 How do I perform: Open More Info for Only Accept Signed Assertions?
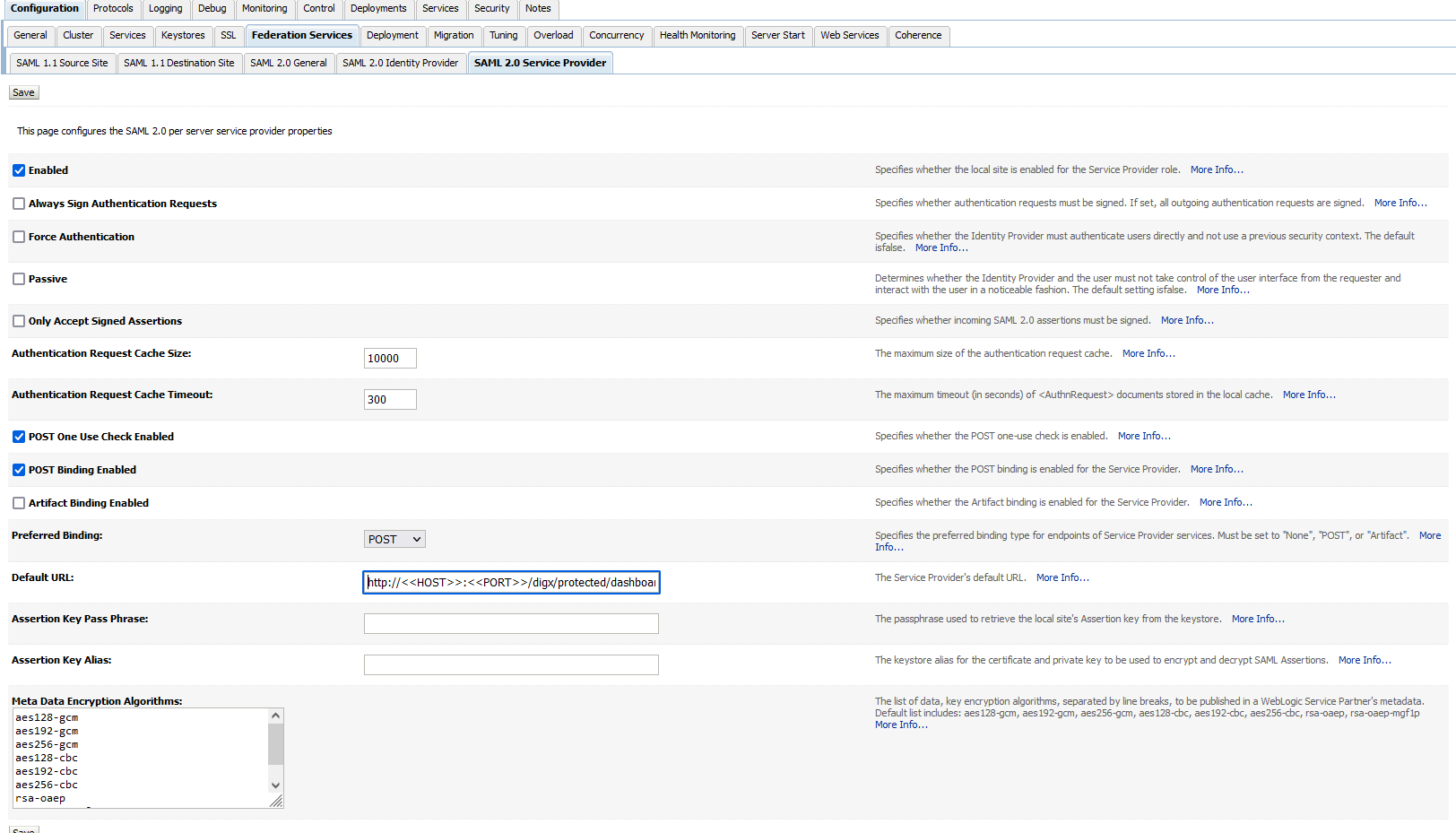point(1187,321)
